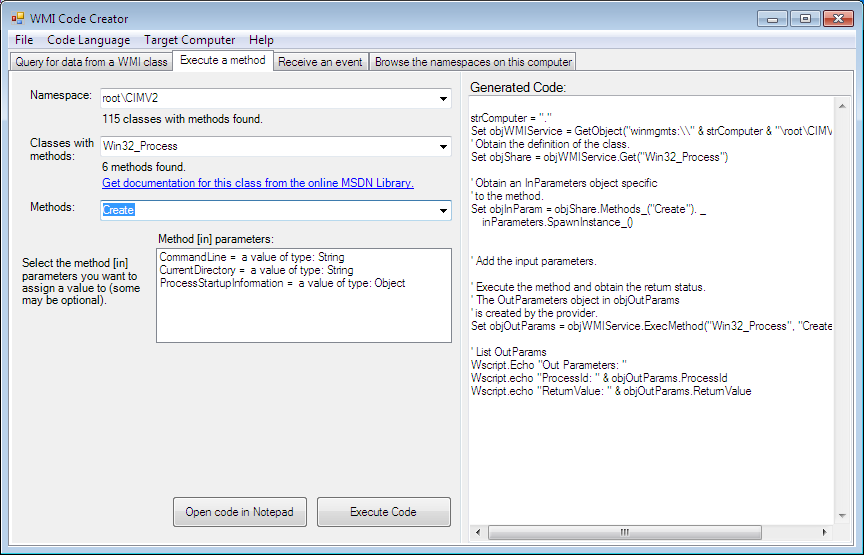Open the Target Computer menu

189,40
